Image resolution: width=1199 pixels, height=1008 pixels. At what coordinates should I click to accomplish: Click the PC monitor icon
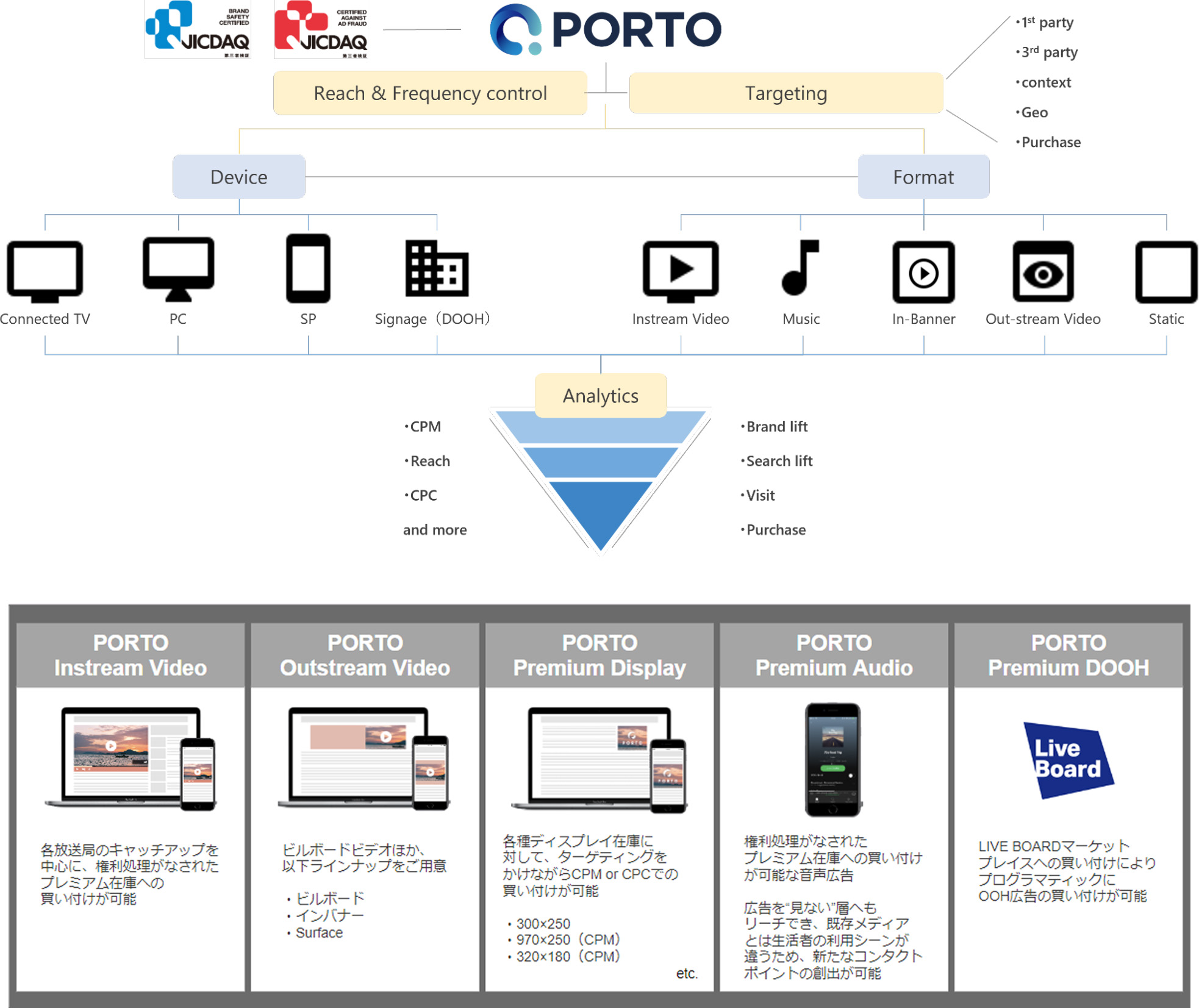coord(178,268)
